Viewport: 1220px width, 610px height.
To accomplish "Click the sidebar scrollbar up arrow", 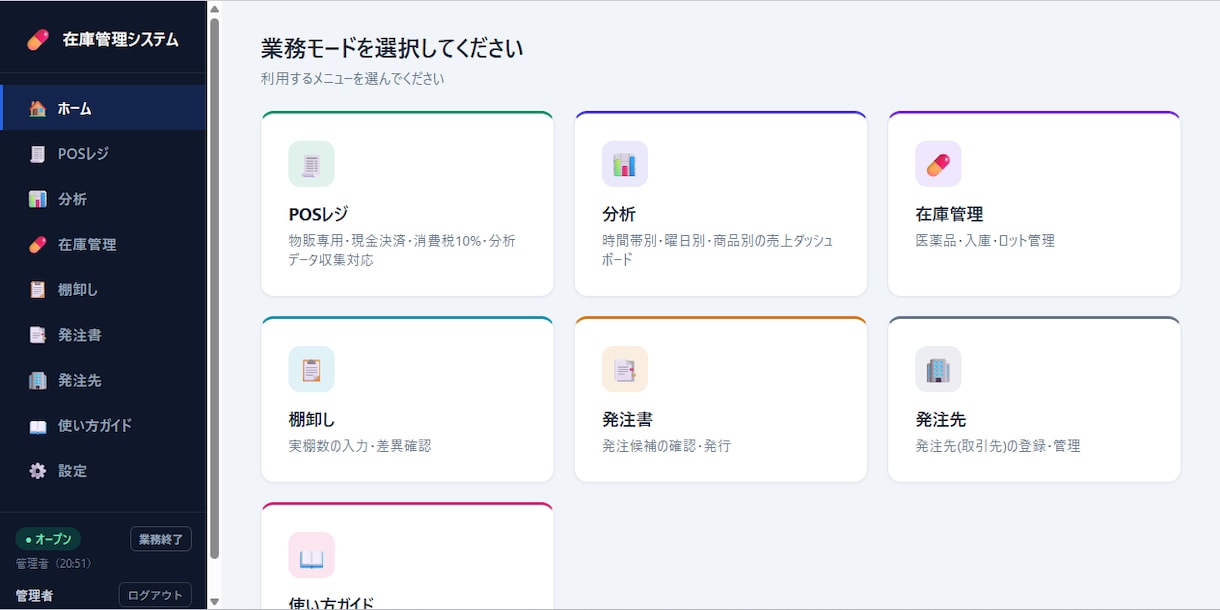I will pyautogui.click(x=214, y=8).
